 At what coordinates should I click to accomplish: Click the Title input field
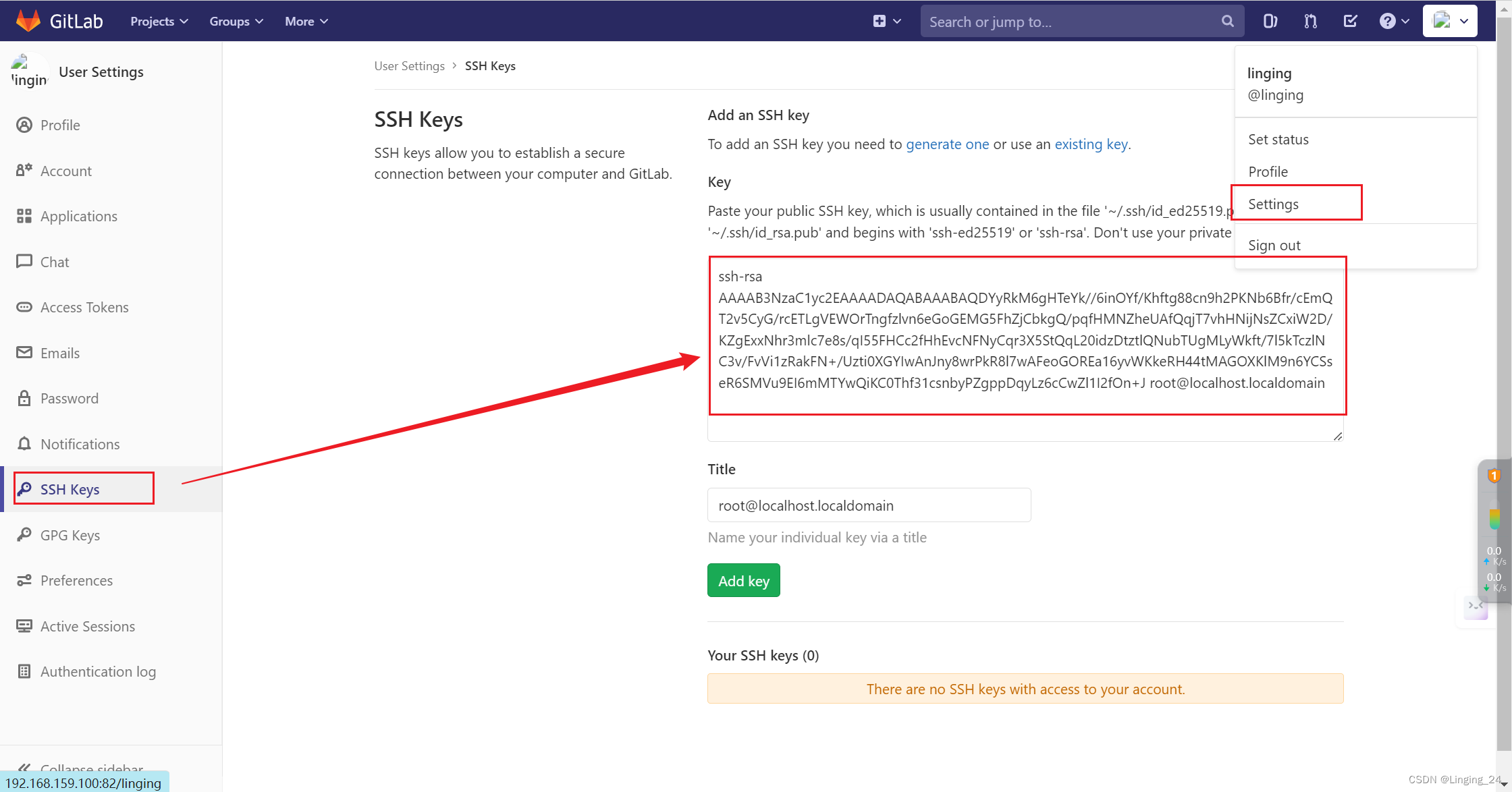point(869,505)
